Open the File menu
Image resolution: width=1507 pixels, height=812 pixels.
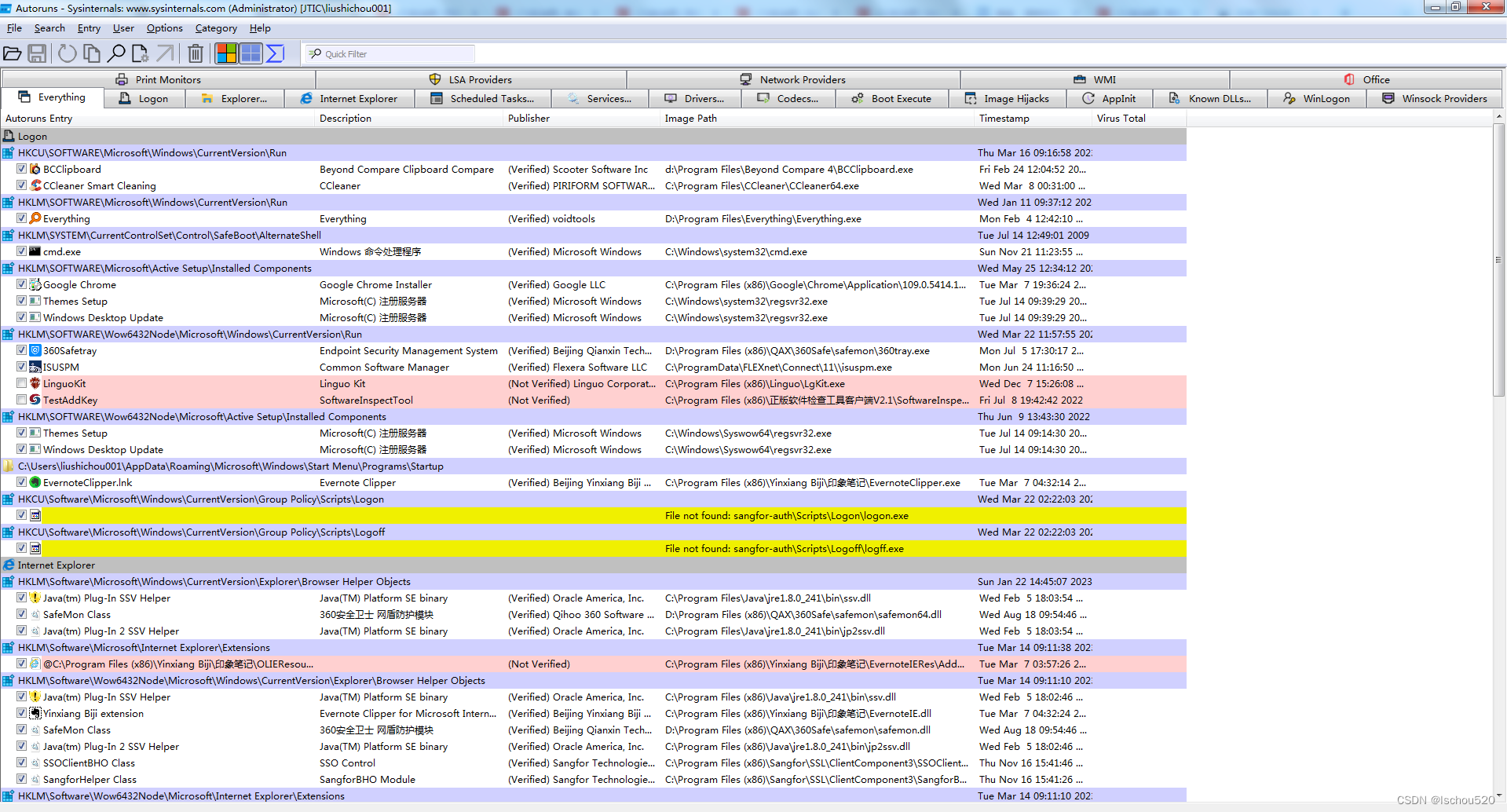point(14,28)
